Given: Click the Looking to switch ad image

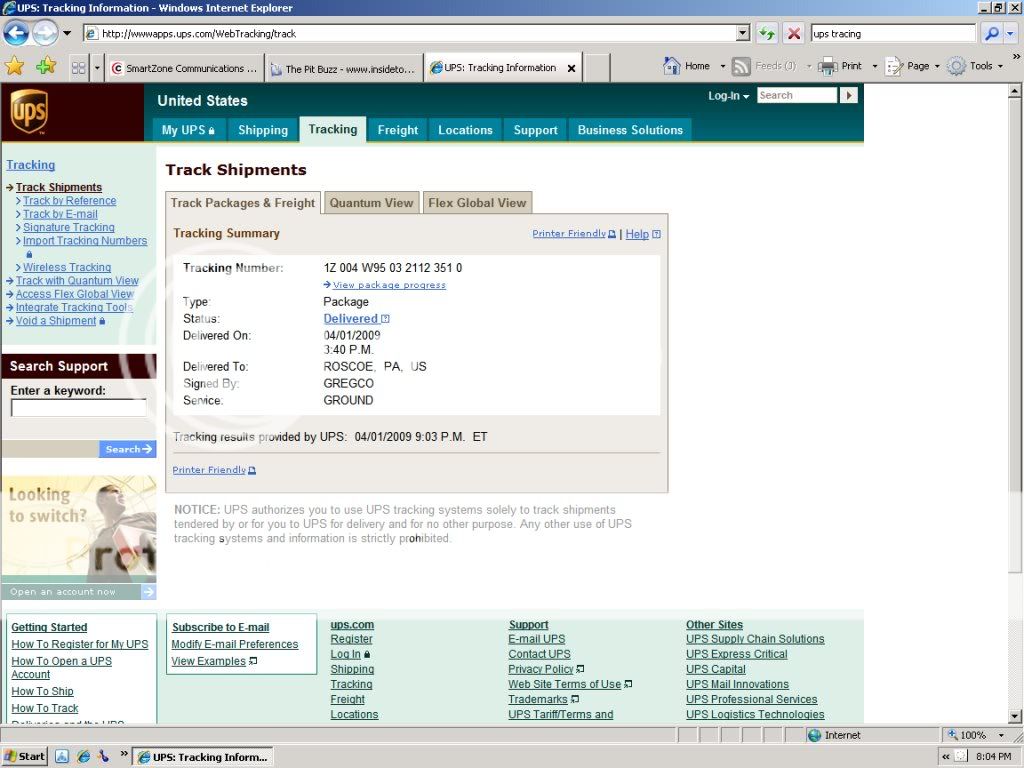Looking at the screenshot, I should [79, 529].
